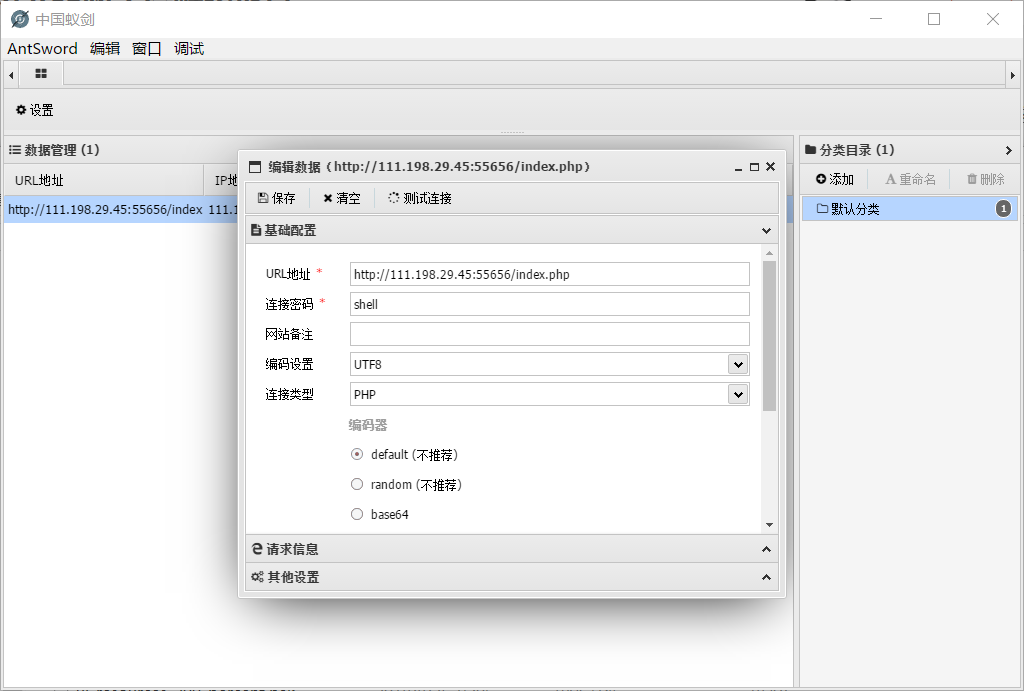Add a category with 添加
This screenshot has height=691, width=1024.
pyautogui.click(x=835, y=179)
